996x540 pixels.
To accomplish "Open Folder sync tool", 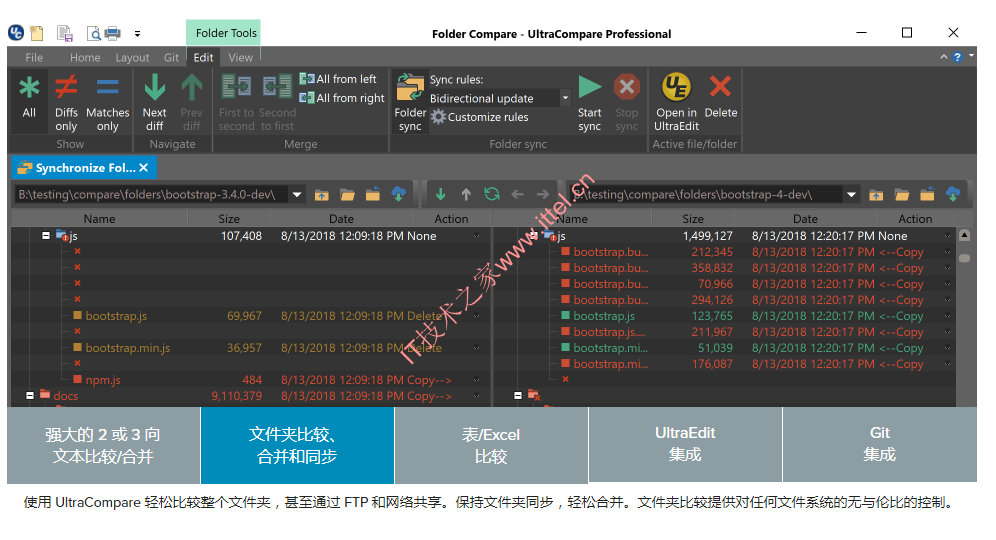I will click(410, 102).
